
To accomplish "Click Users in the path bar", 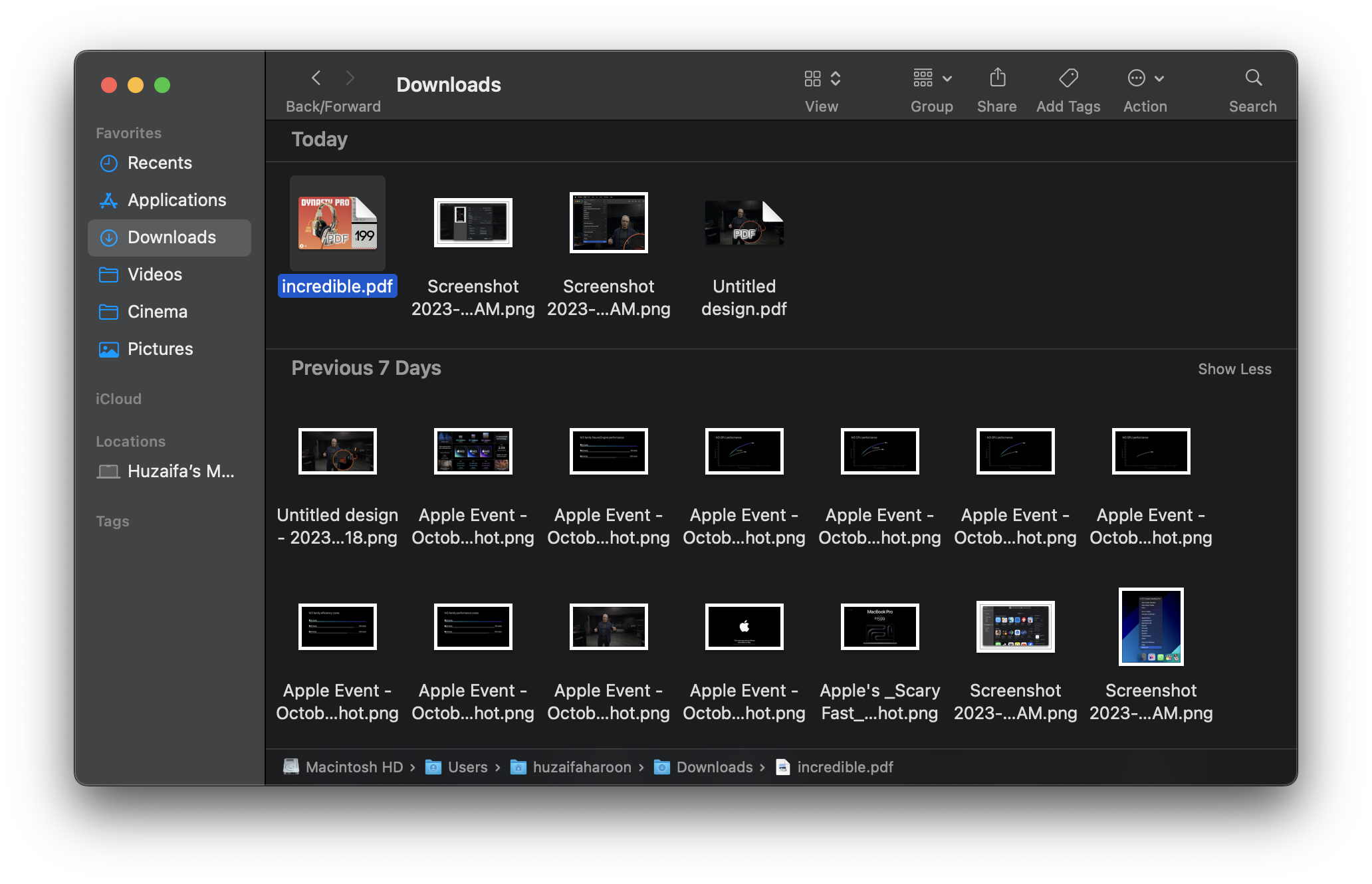I will pyautogui.click(x=467, y=767).
